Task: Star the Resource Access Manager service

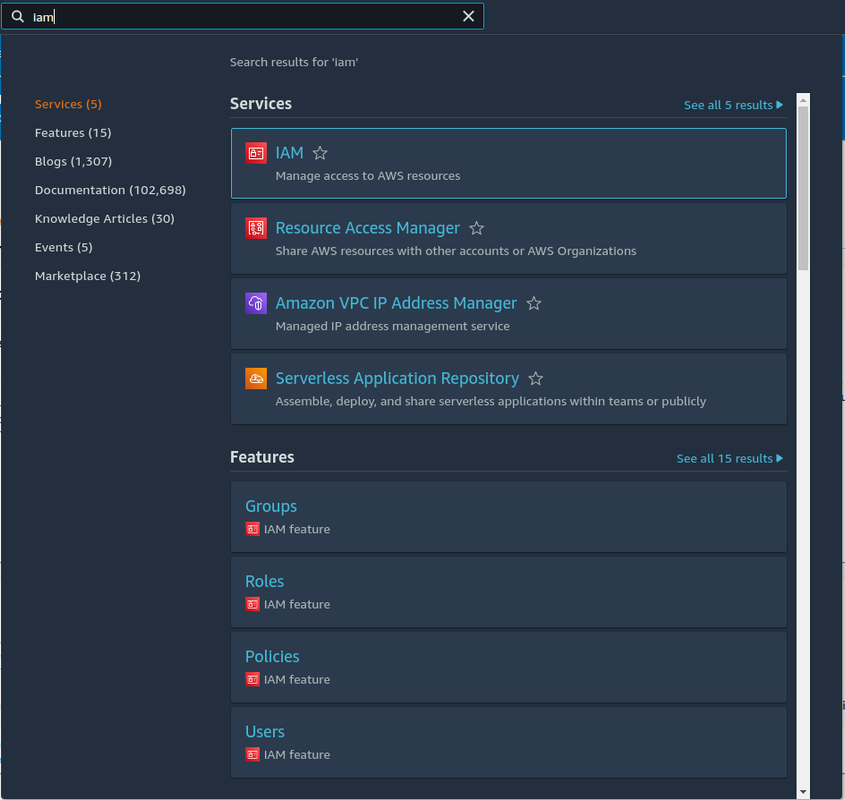Action: pos(476,228)
